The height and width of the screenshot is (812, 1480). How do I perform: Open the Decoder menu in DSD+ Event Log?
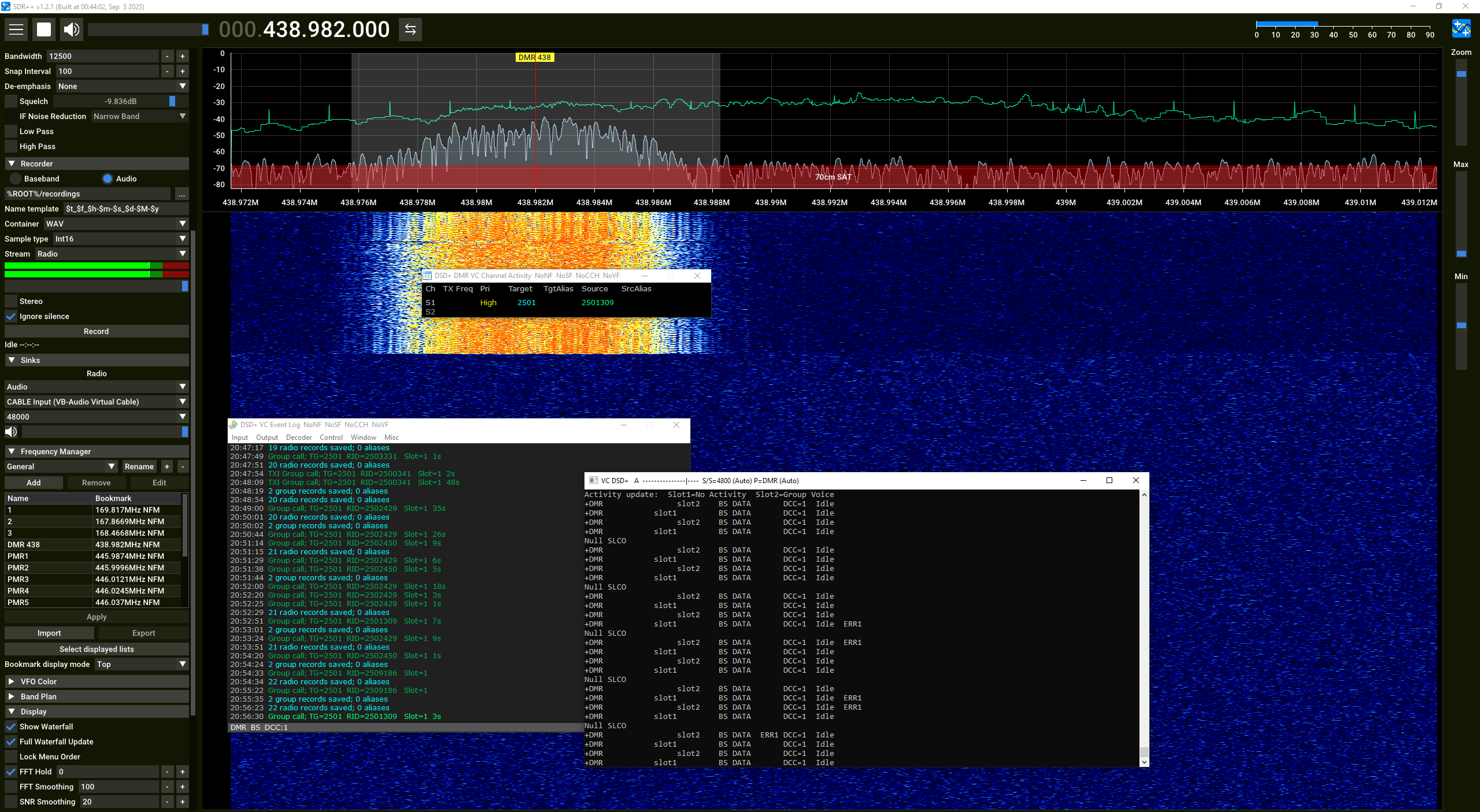(298, 437)
